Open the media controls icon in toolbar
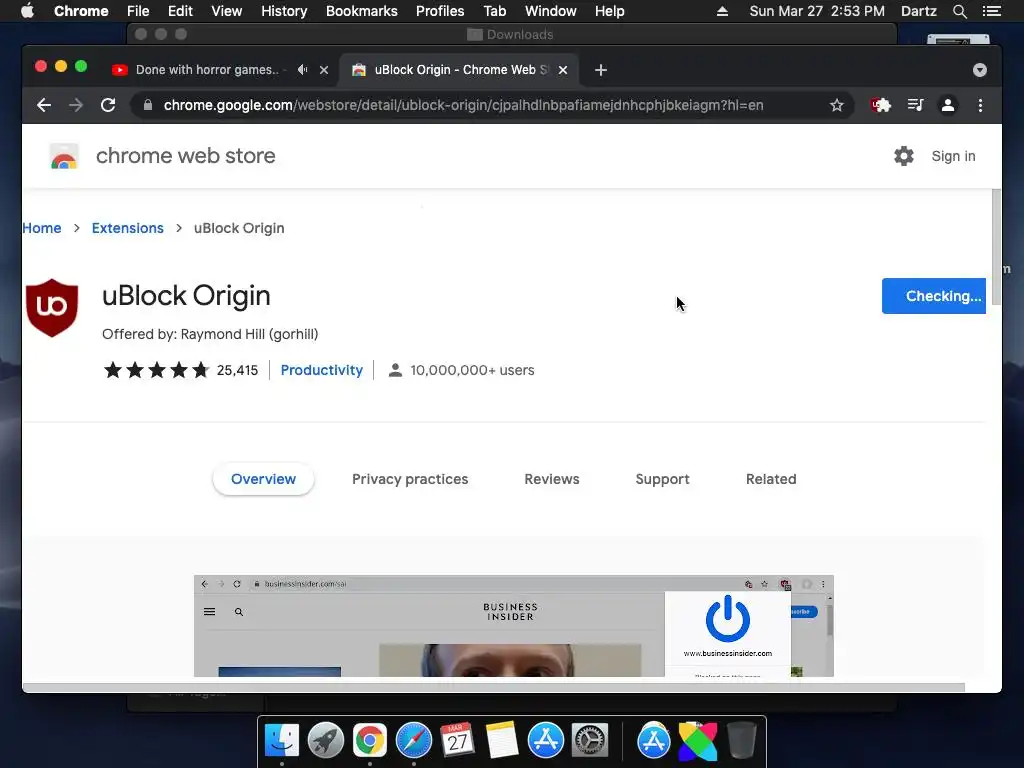Screen dimensions: 1024x768 [915, 105]
